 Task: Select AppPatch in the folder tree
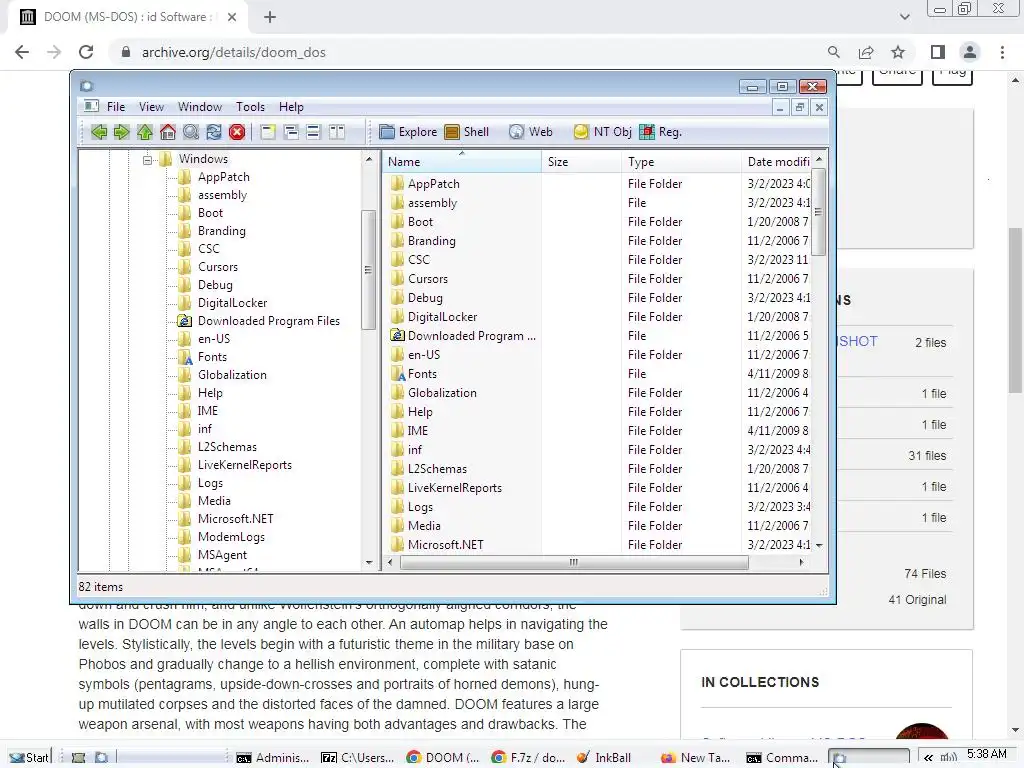tap(223, 177)
